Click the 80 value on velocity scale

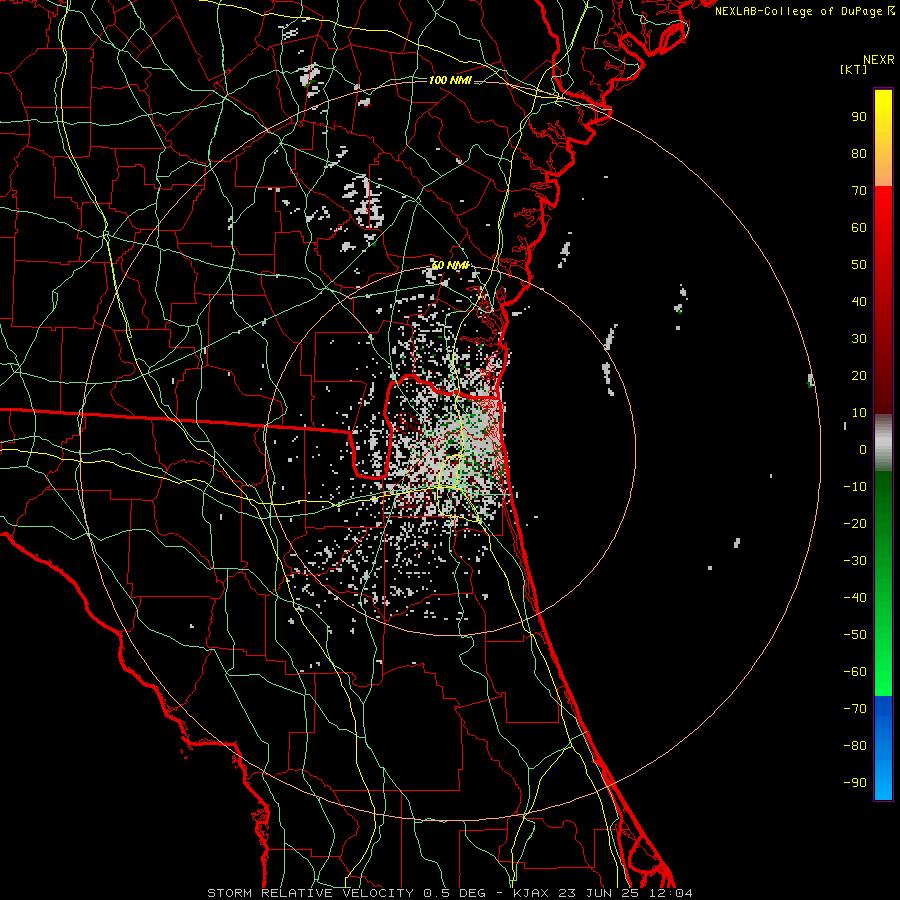pyautogui.click(x=859, y=154)
